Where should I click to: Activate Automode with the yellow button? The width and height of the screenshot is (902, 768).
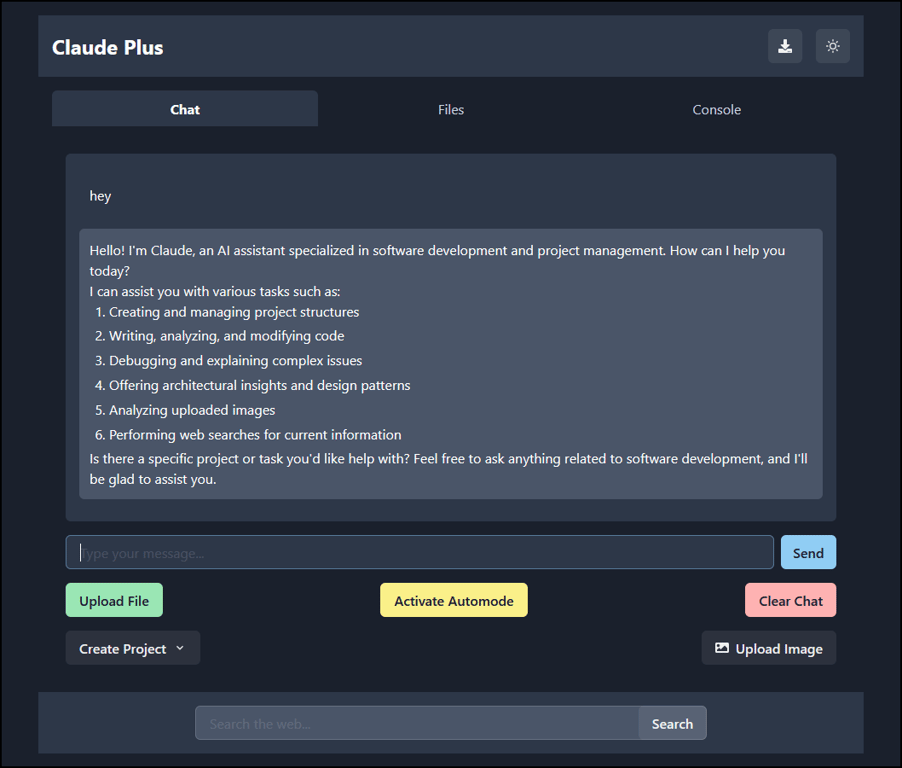pyautogui.click(x=453, y=601)
